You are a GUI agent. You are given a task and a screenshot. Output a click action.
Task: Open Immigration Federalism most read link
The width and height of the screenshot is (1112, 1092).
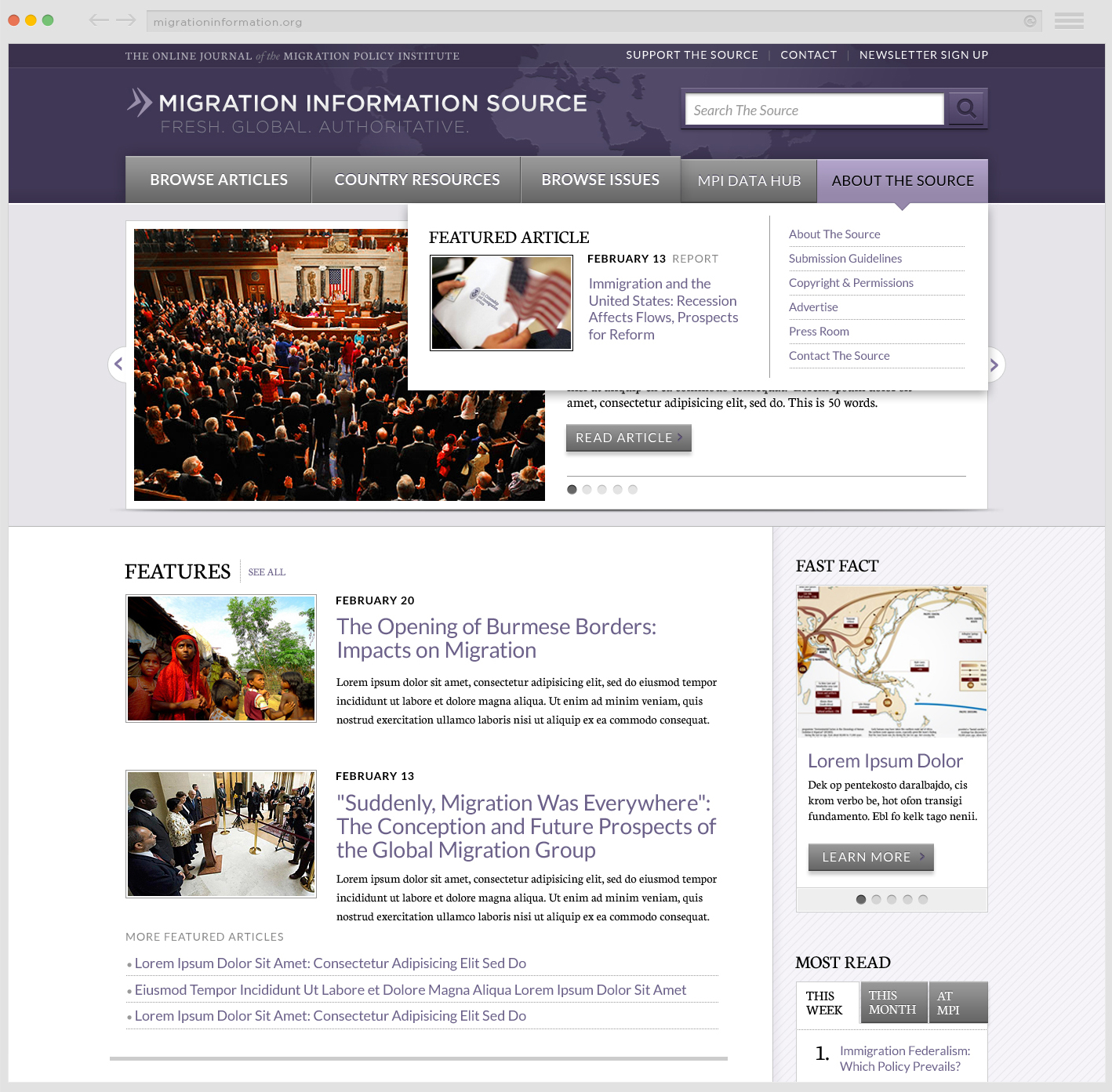(x=905, y=1058)
